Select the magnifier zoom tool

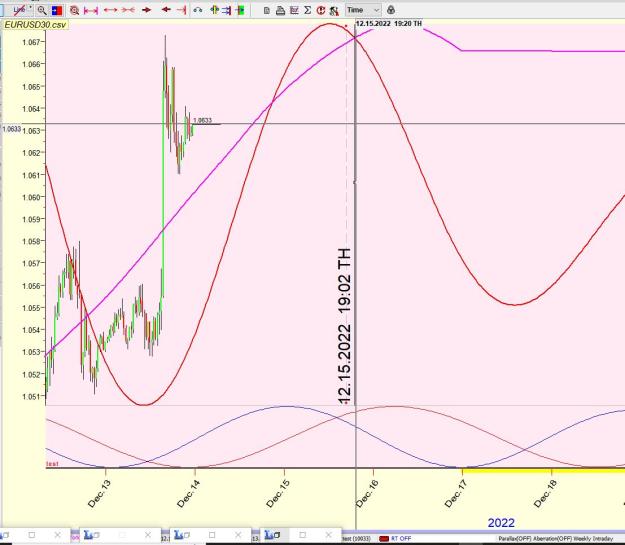click(41, 10)
